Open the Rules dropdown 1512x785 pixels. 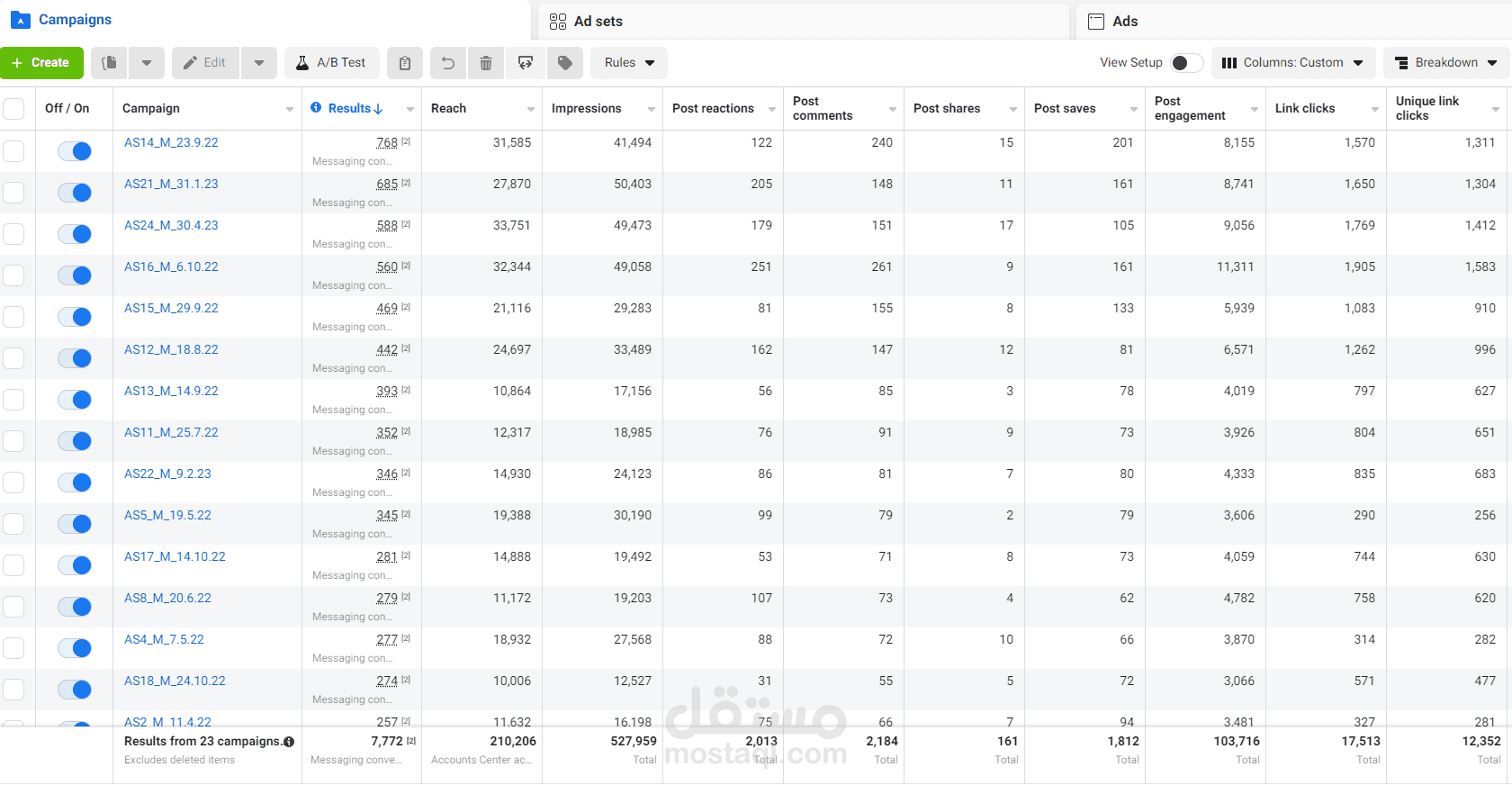(628, 63)
